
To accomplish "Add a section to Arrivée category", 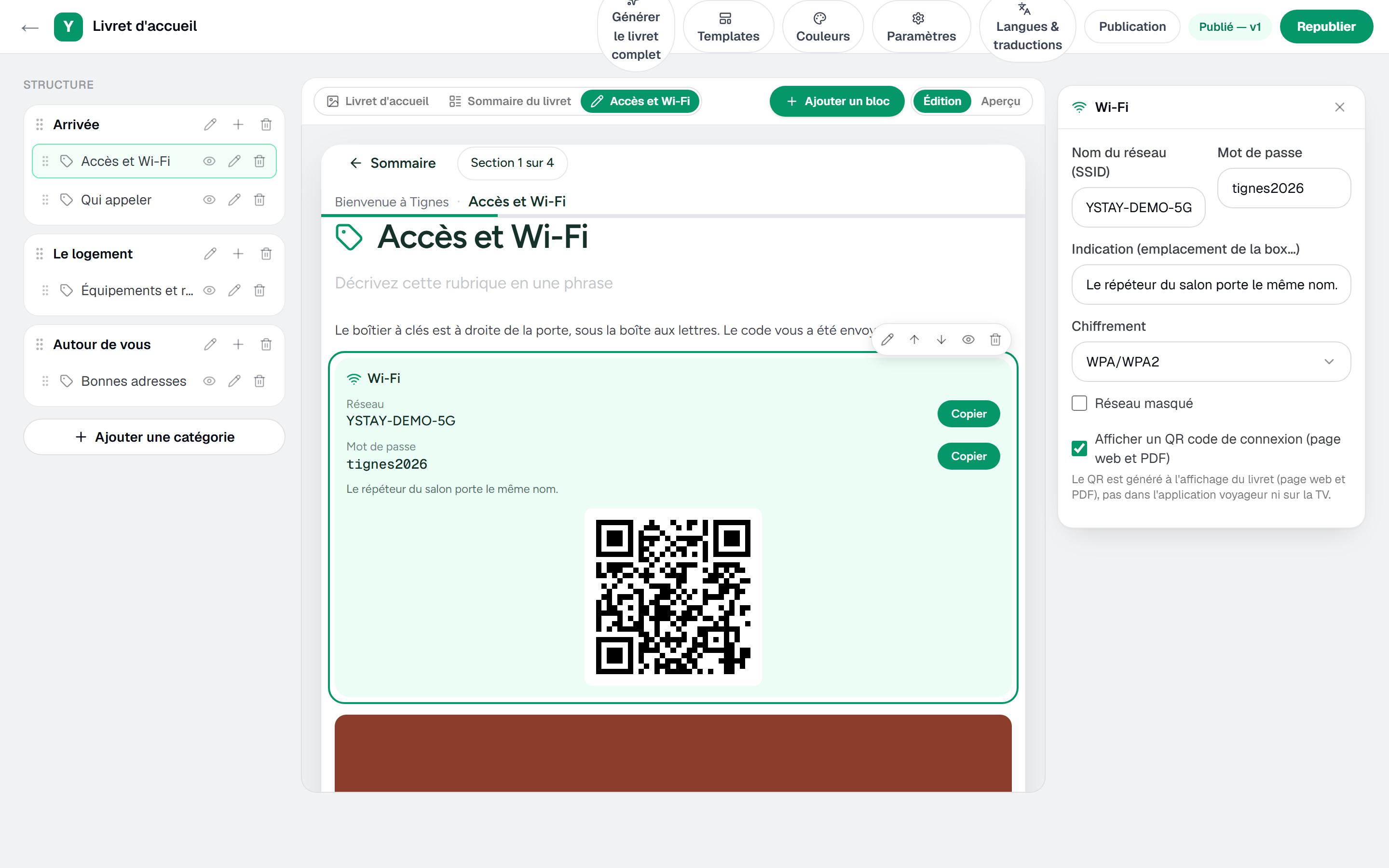I will [238, 124].
